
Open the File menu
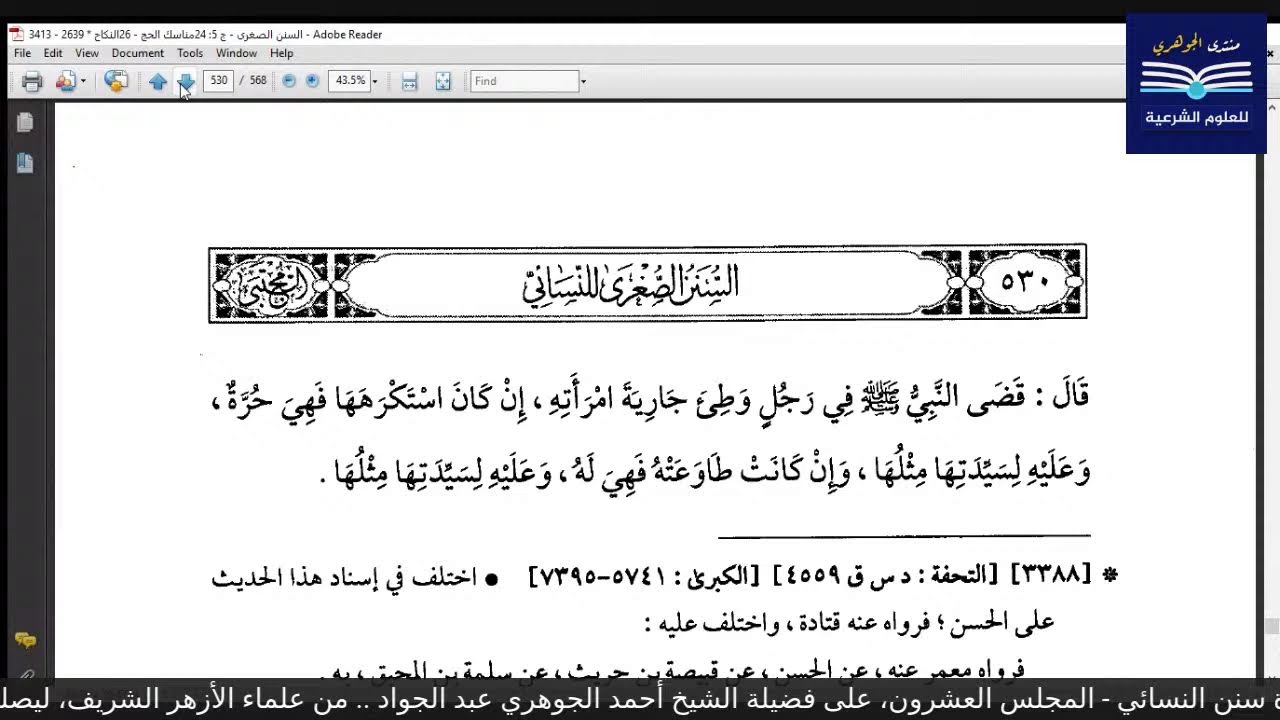coord(22,53)
